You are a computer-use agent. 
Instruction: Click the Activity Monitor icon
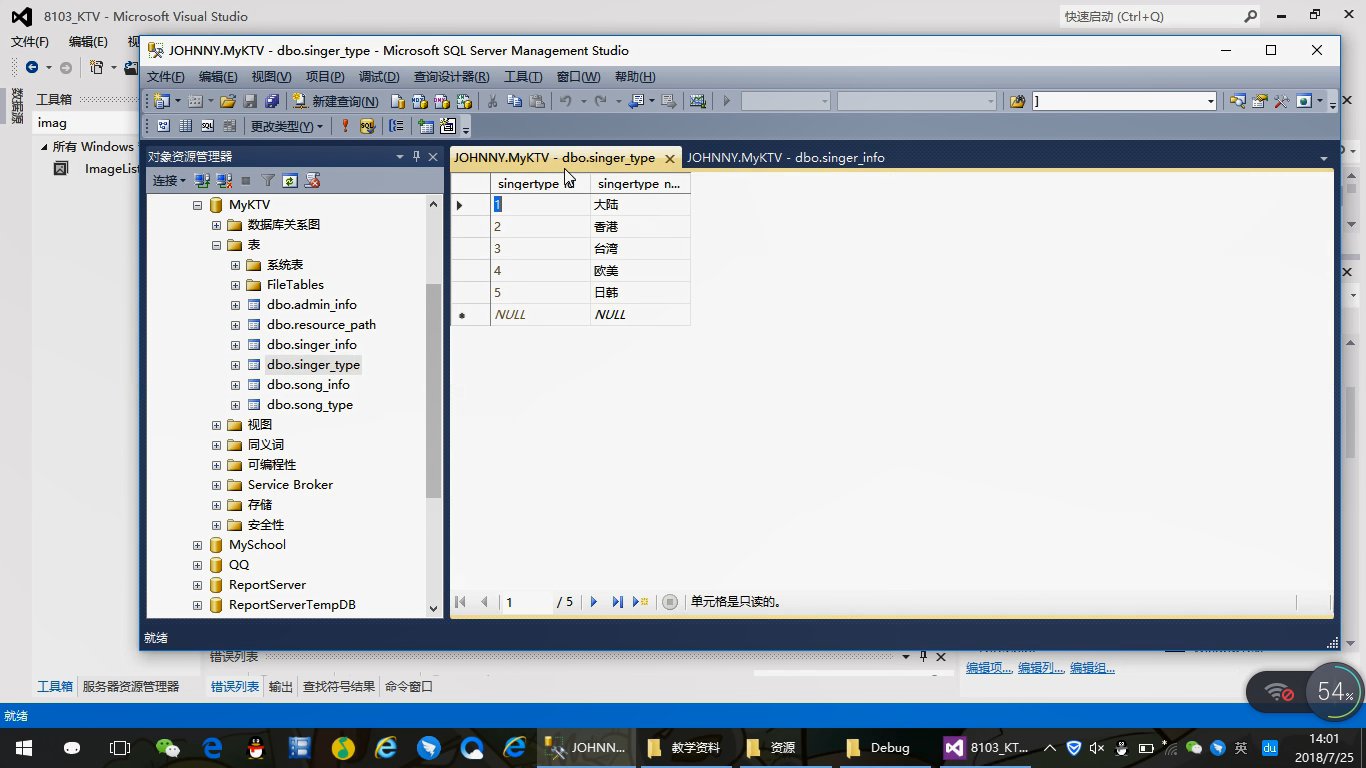pyautogui.click(x=698, y=101)
